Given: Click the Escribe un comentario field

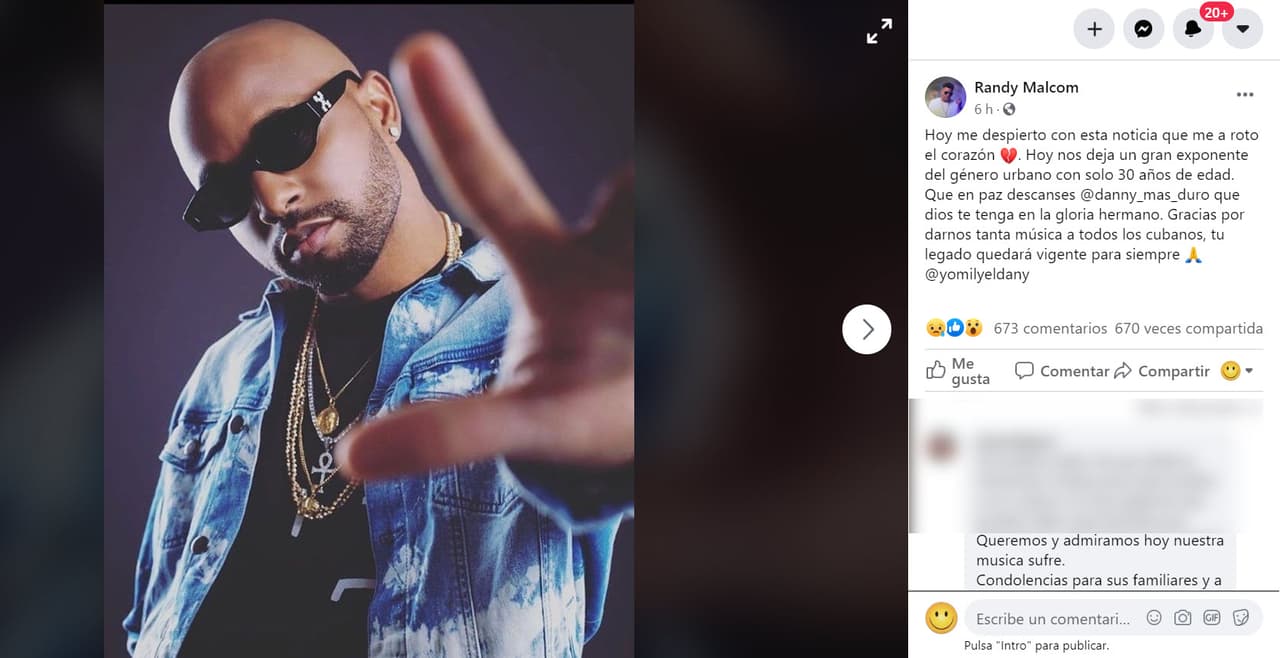Looking at the screenshot, I should [1050, 618].
